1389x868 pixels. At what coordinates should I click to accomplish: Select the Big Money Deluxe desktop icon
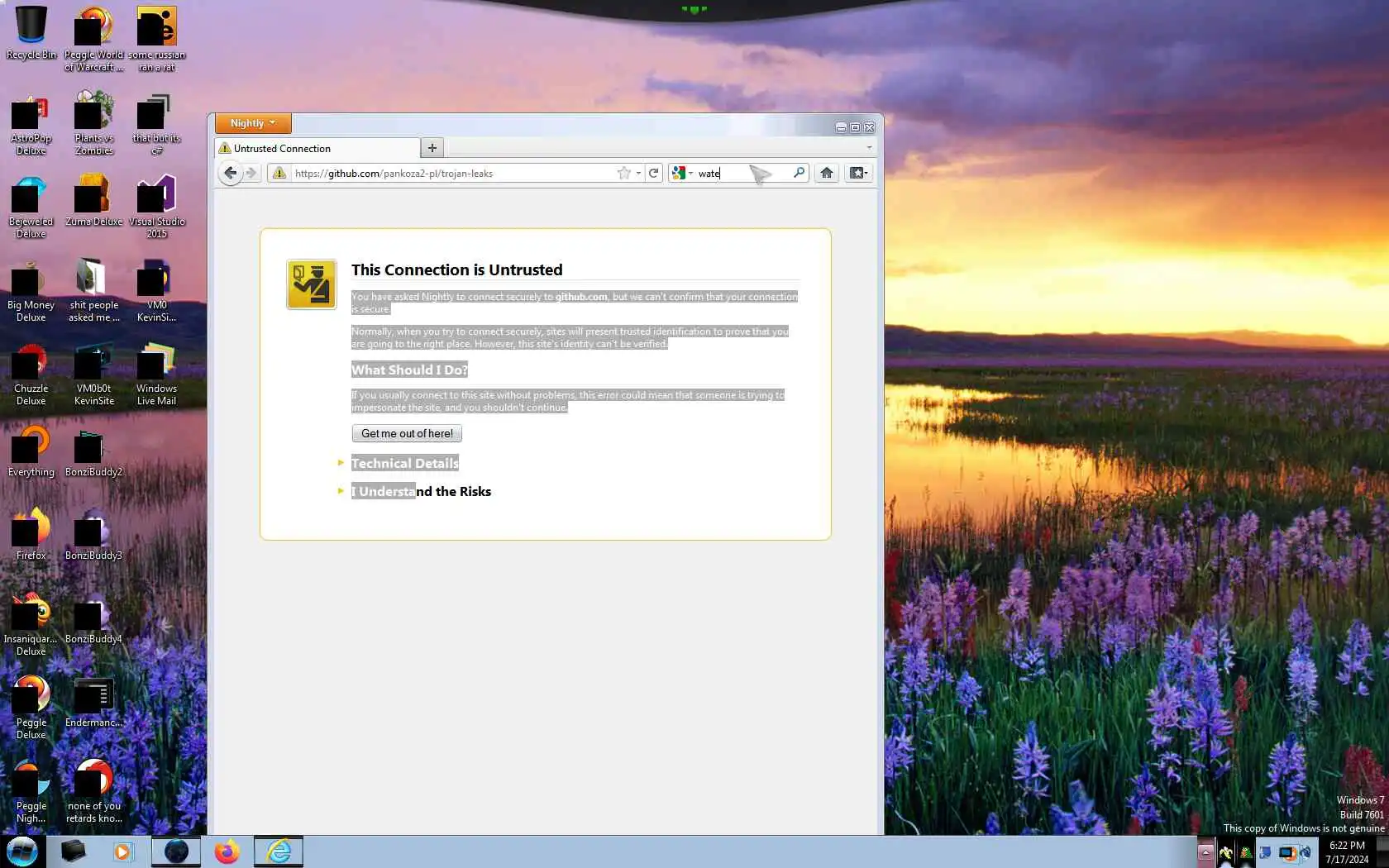coord(31,291)
